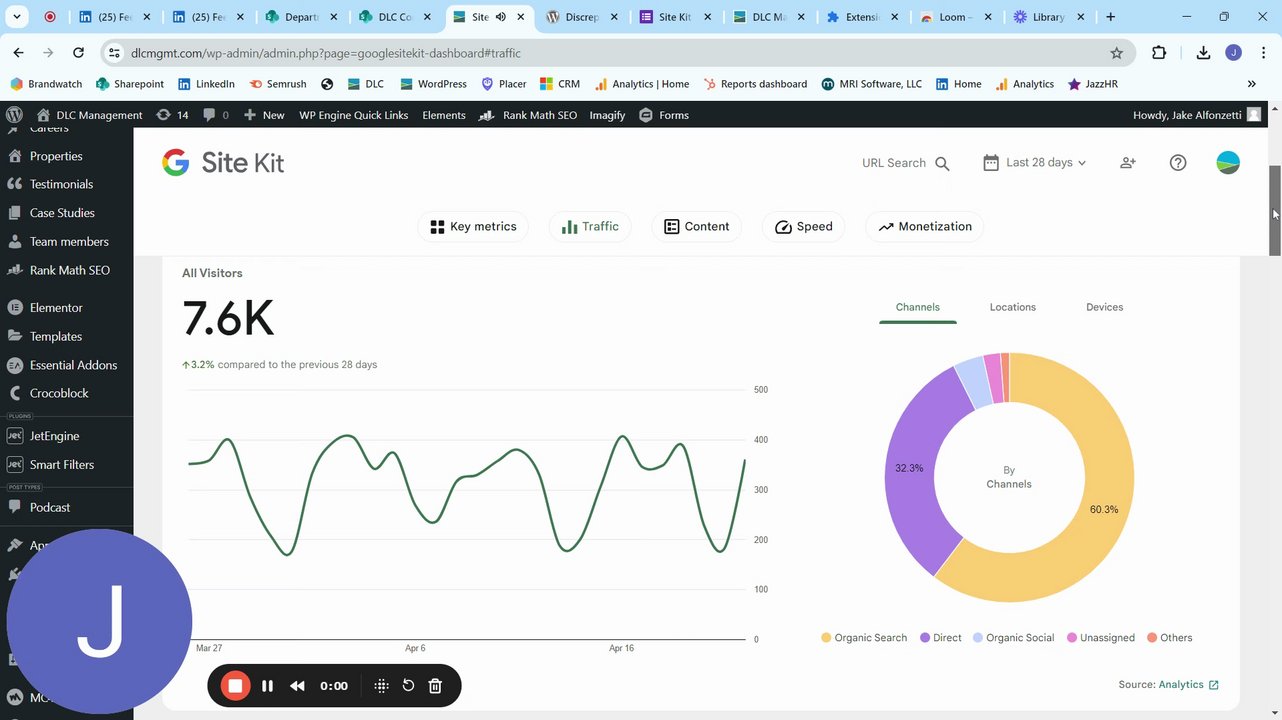Click the page vertical scrollbar thumb

[1275, 210]
